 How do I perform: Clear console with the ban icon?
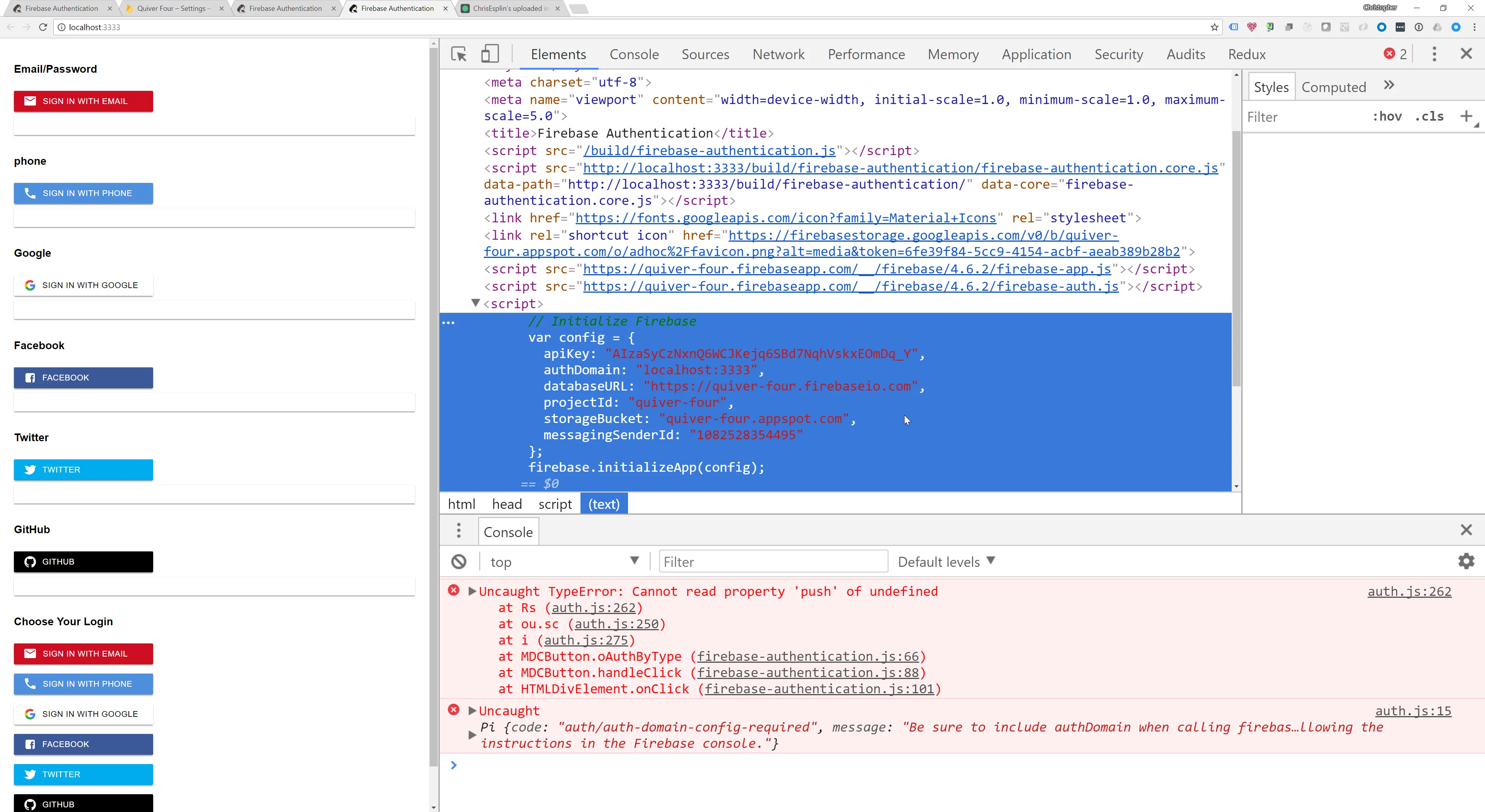point(459,562)
